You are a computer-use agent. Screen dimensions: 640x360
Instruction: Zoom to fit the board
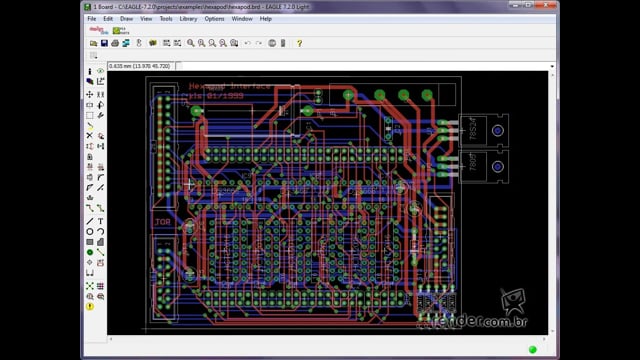pos(191,43)
